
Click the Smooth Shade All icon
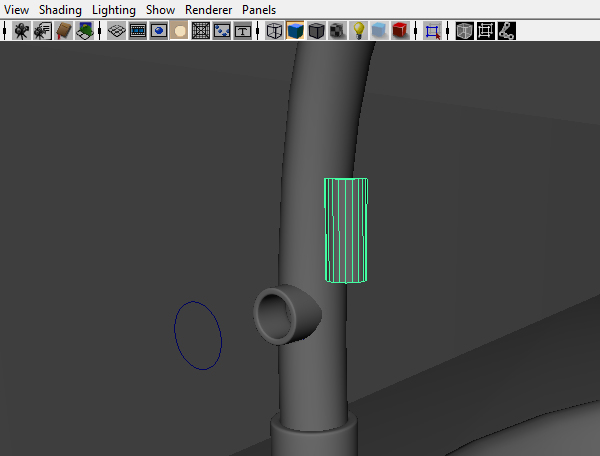(x=295, y=31)
